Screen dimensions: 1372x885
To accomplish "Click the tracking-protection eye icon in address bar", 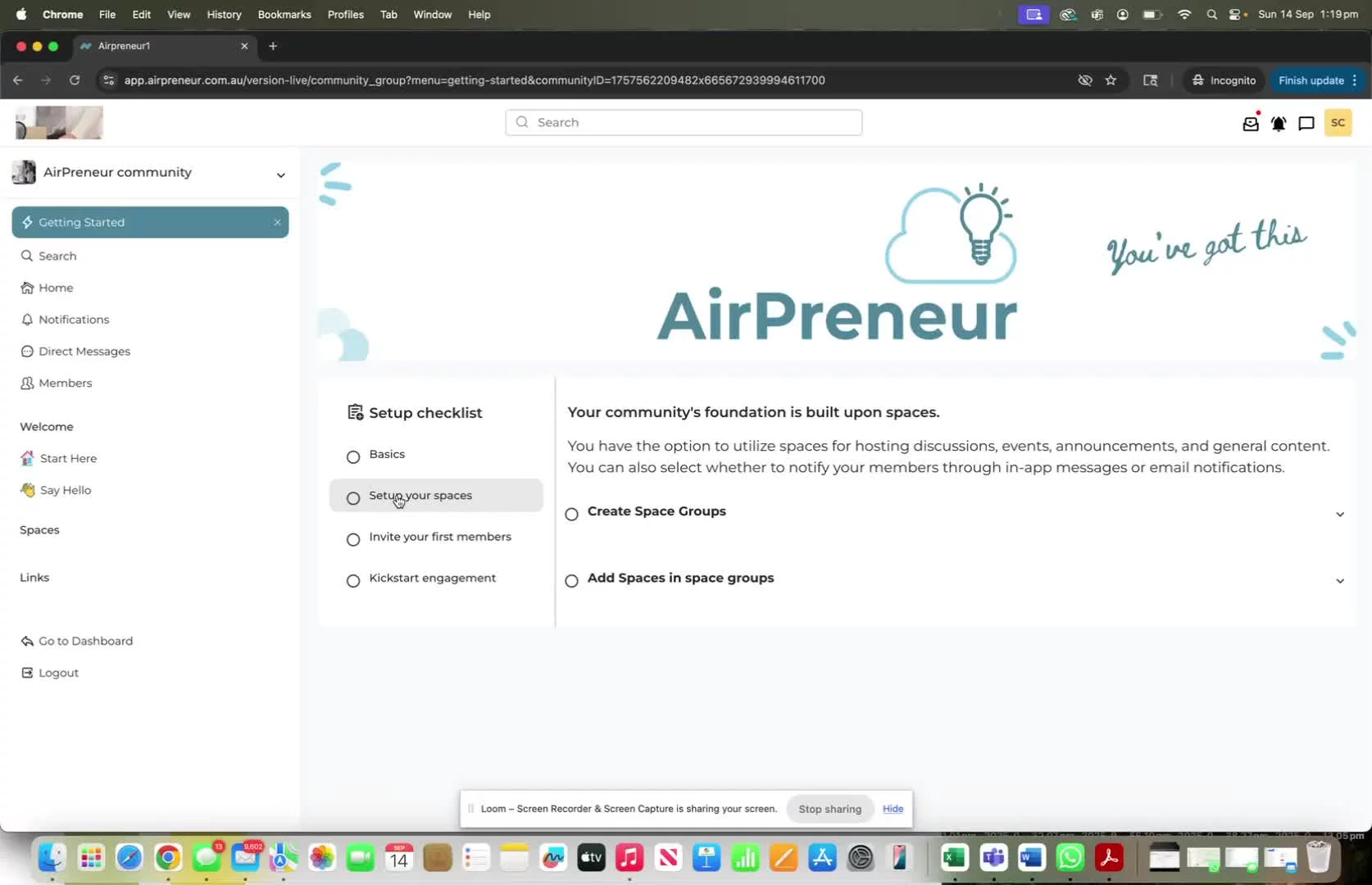I will [x=1085, y=80].
